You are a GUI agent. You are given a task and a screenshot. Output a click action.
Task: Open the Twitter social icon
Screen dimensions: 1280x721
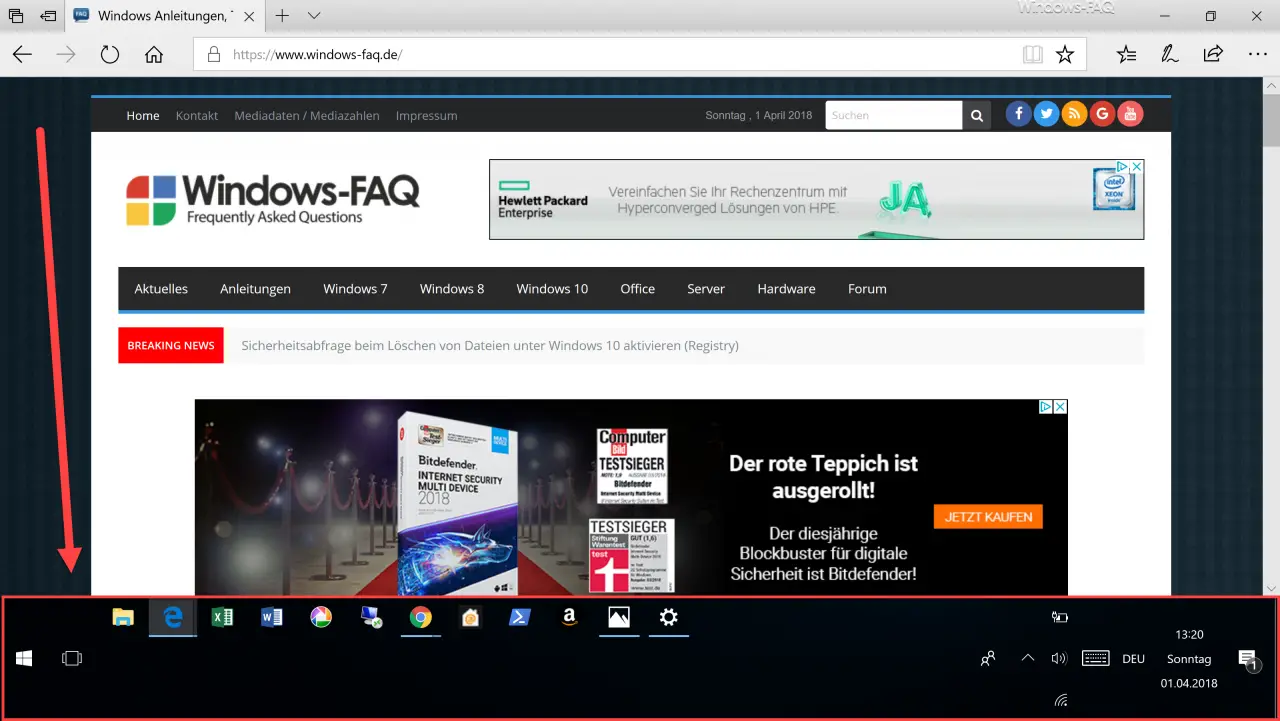click(x=1046, y=114)
